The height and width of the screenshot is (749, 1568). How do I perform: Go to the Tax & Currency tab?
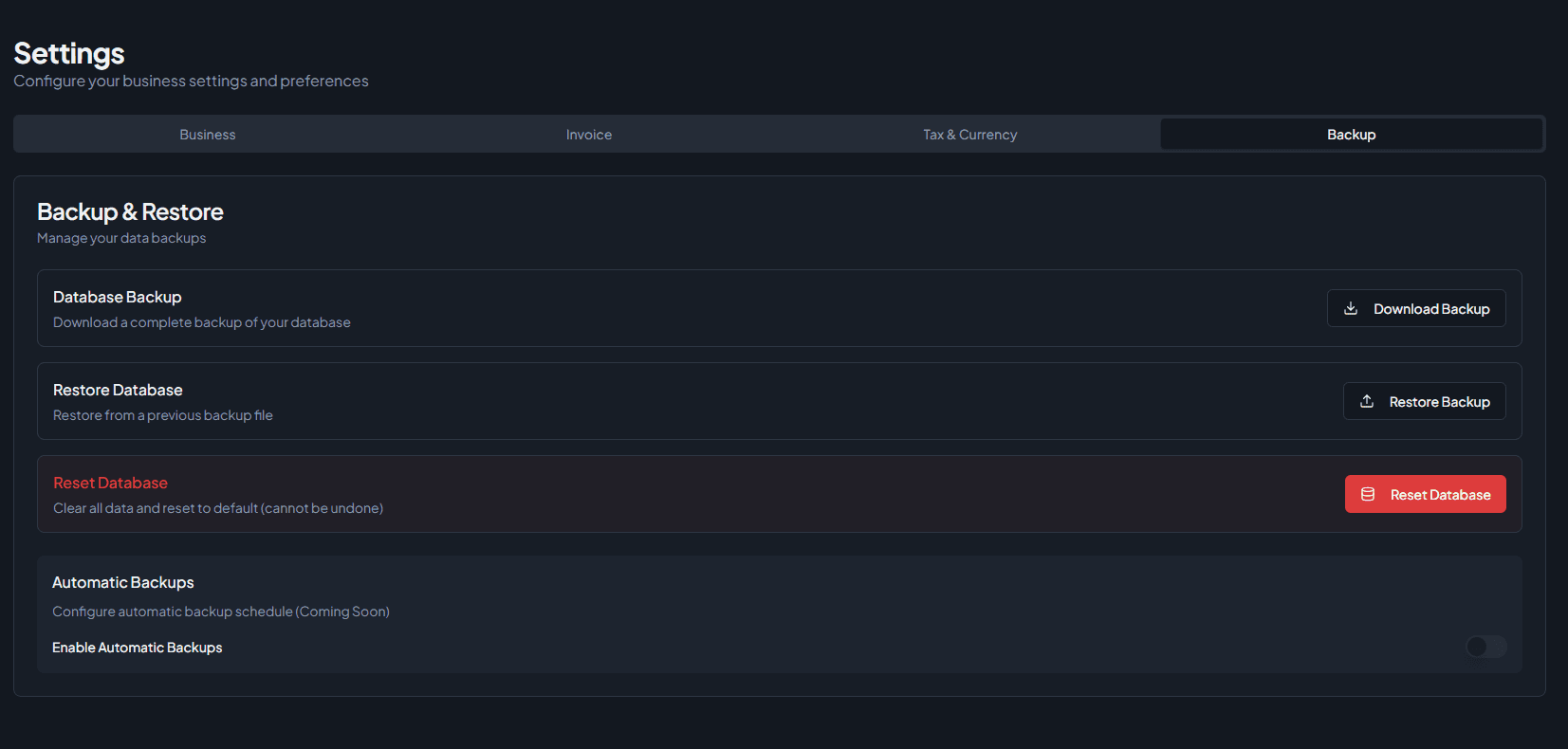969,135
